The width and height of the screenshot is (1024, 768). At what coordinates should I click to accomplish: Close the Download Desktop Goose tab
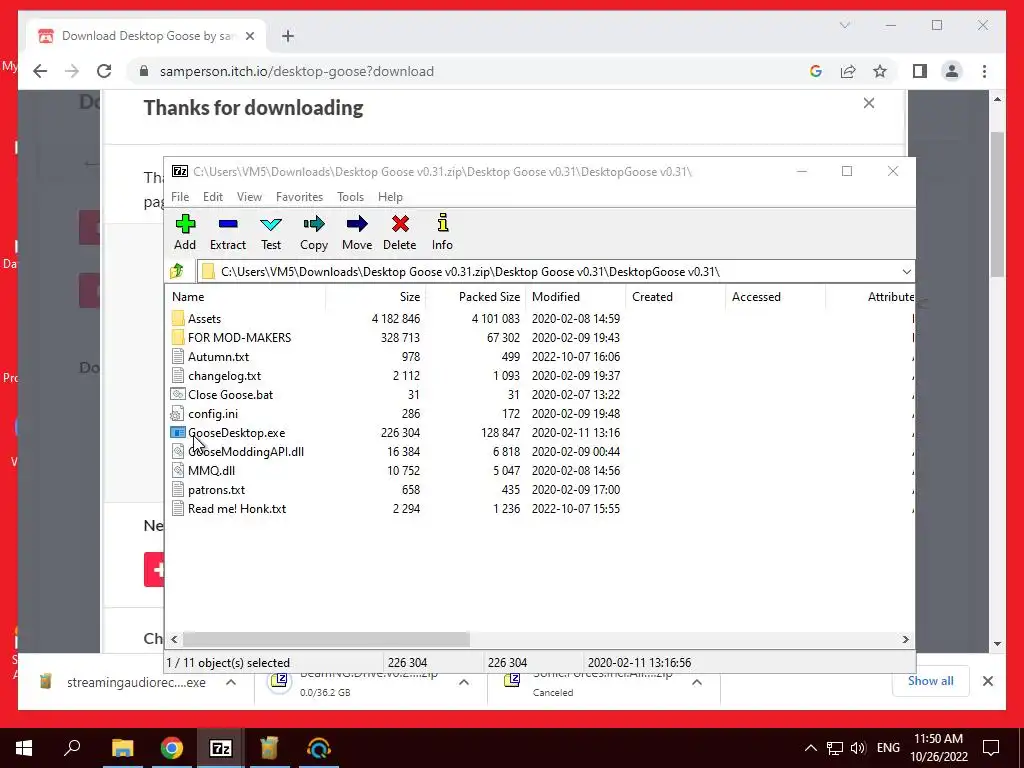[x=249, y=36]
